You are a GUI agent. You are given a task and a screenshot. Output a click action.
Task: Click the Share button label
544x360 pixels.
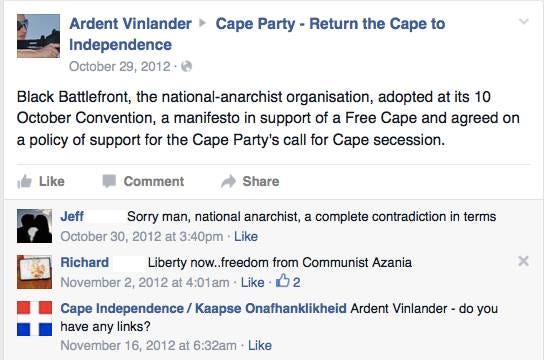coord(261,181)
